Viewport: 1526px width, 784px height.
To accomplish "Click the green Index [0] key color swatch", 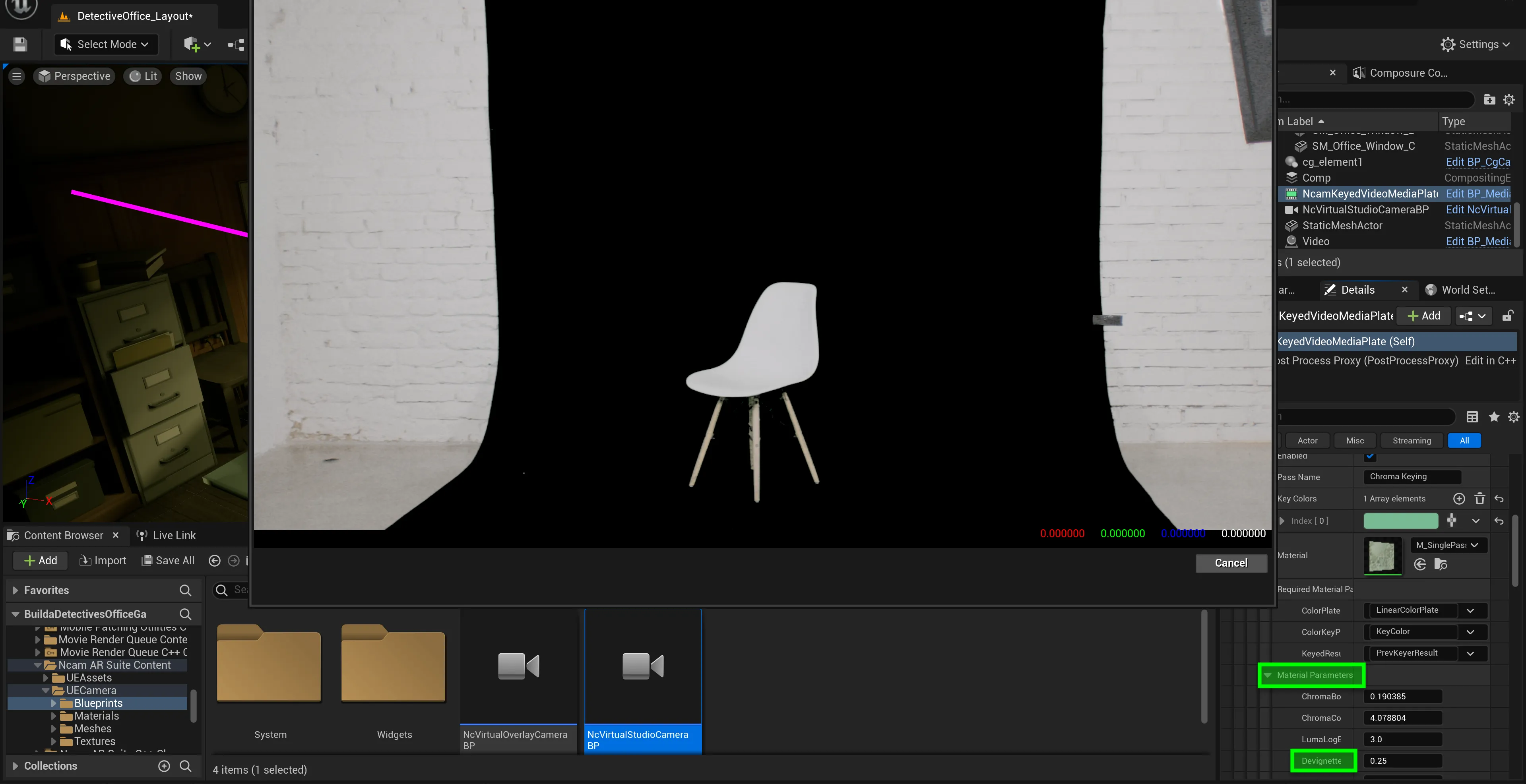I will (1400, 521).
